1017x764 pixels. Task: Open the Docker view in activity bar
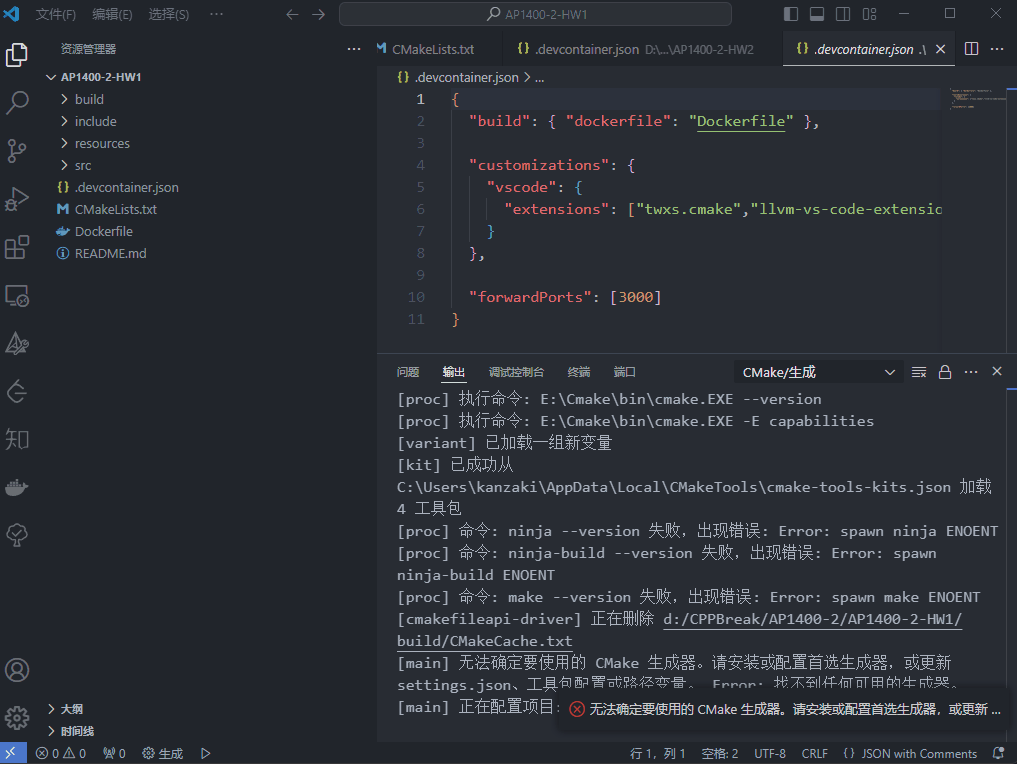coord(17,487)
